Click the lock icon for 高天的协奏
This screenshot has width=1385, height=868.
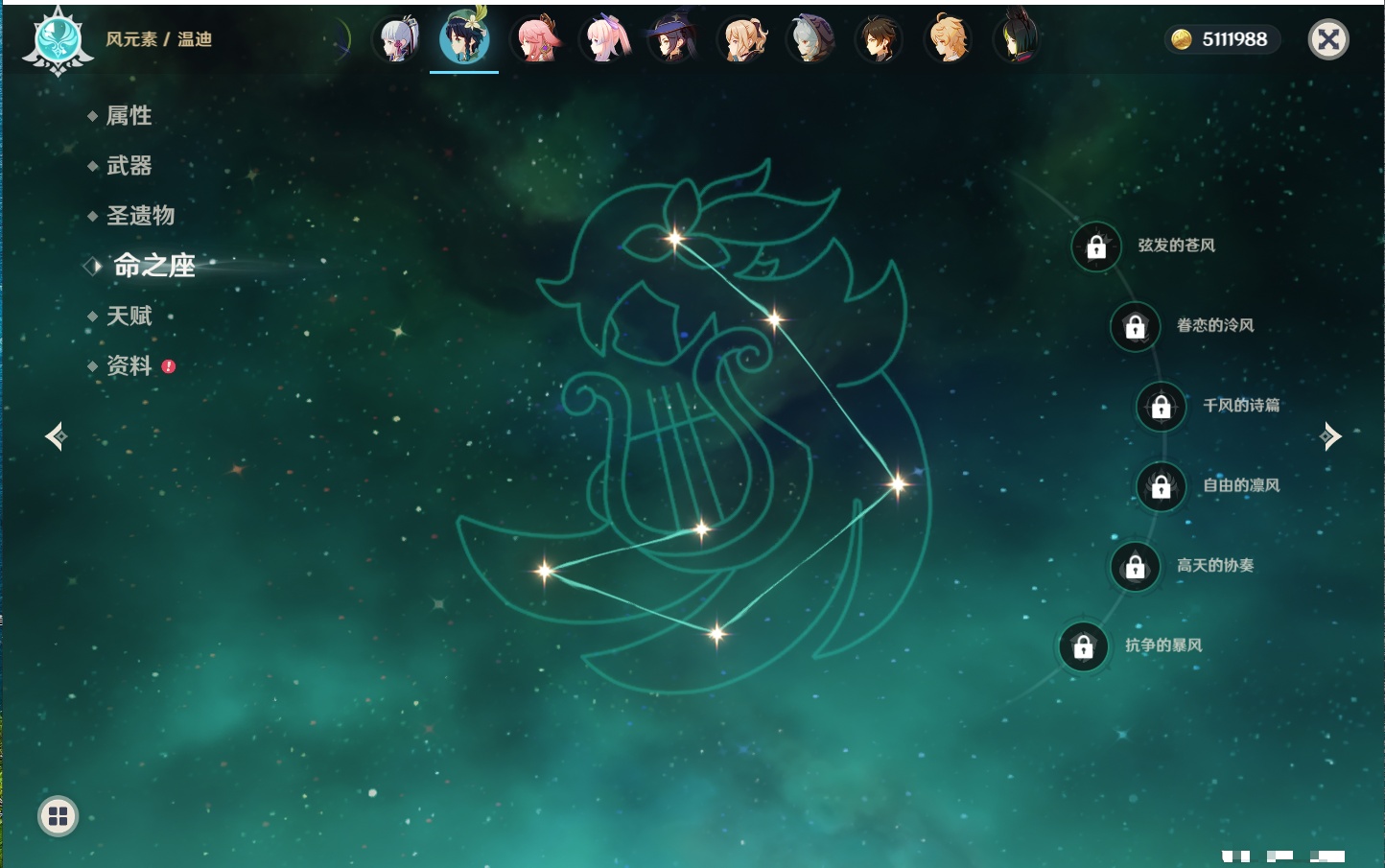tap(1135, 567)
